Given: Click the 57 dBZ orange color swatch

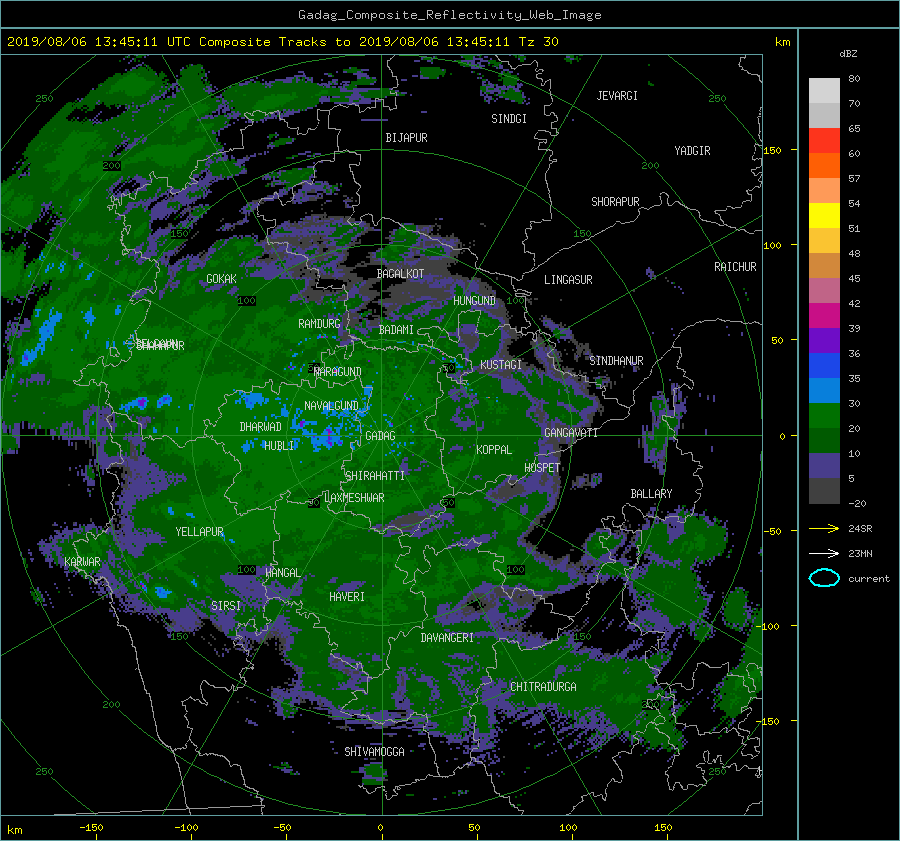Looking at the screenshot, I should [824, 166].
